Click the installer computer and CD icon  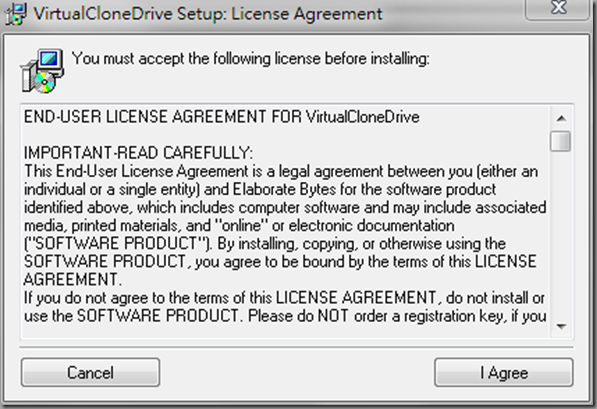tap(43, 71)
